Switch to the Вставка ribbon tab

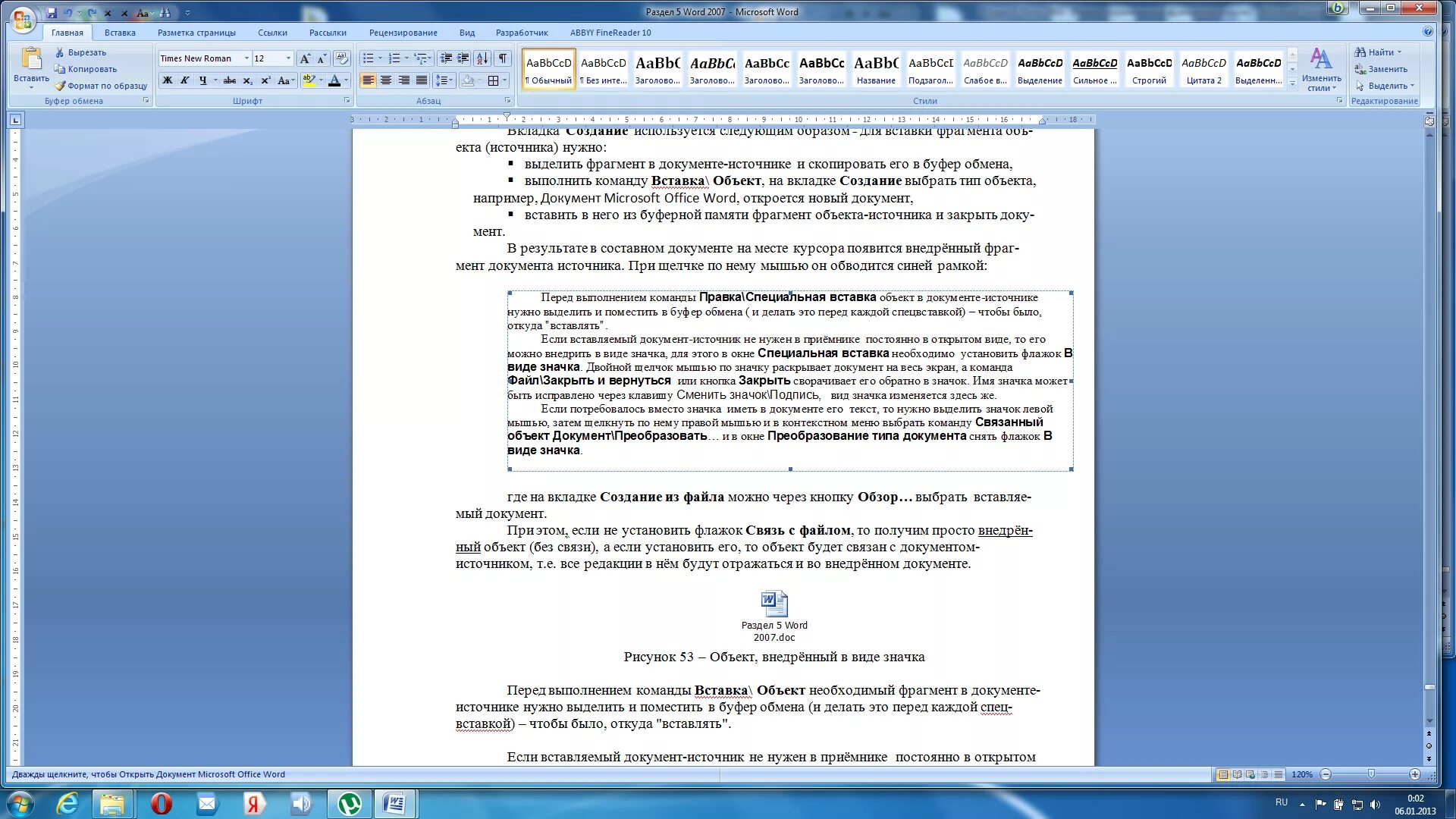click(x=120, y=33)
